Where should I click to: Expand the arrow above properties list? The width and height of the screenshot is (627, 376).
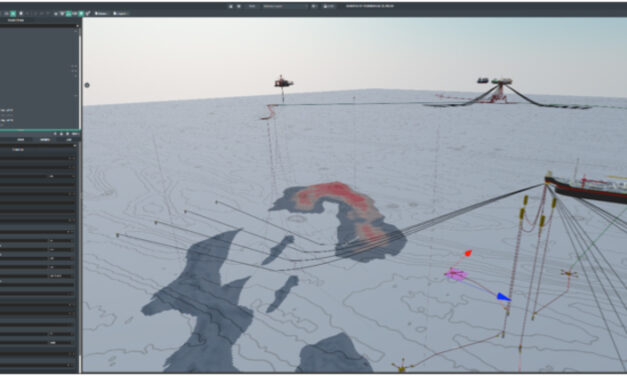(x=75, y=146)
